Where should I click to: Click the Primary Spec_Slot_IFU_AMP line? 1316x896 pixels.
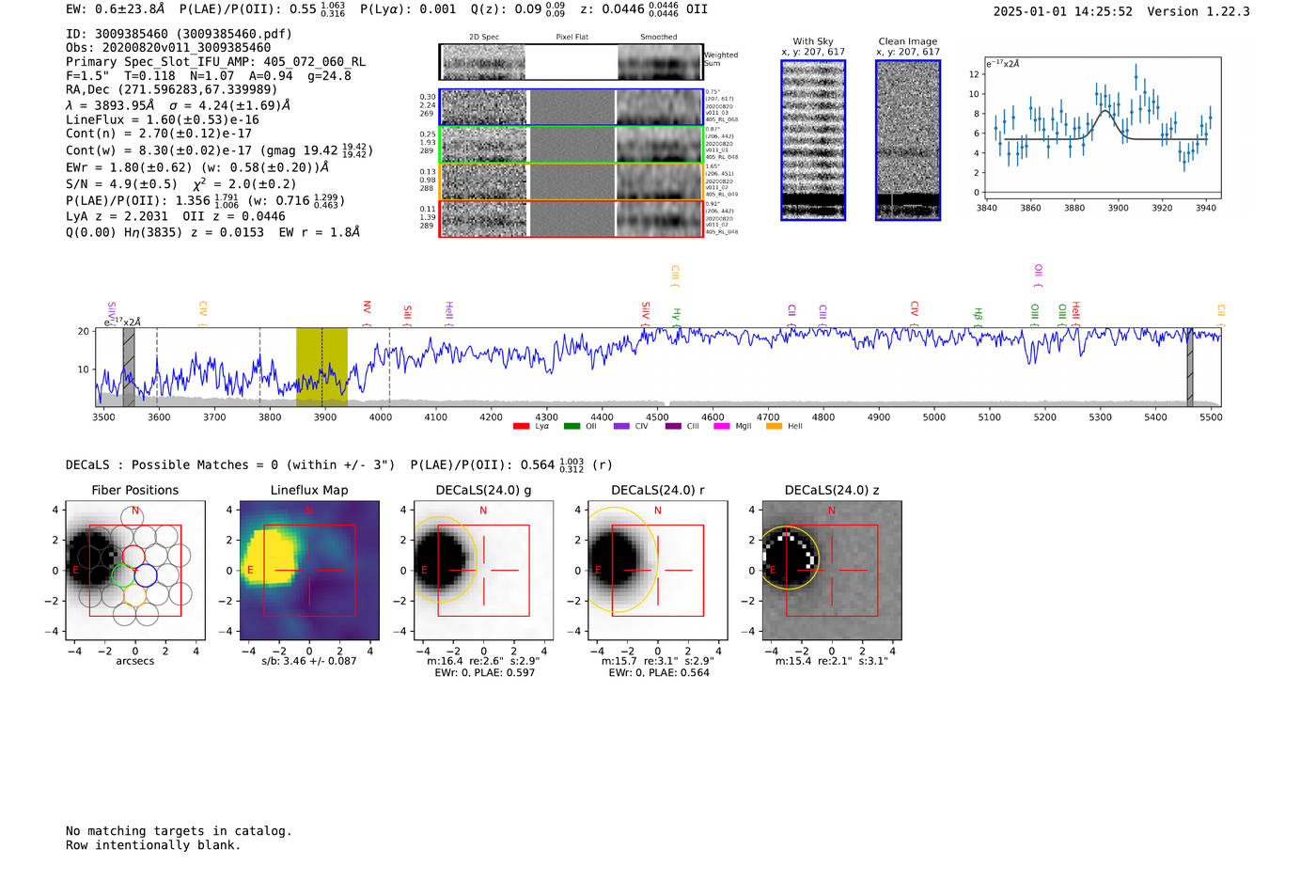(x=215, y=61)
